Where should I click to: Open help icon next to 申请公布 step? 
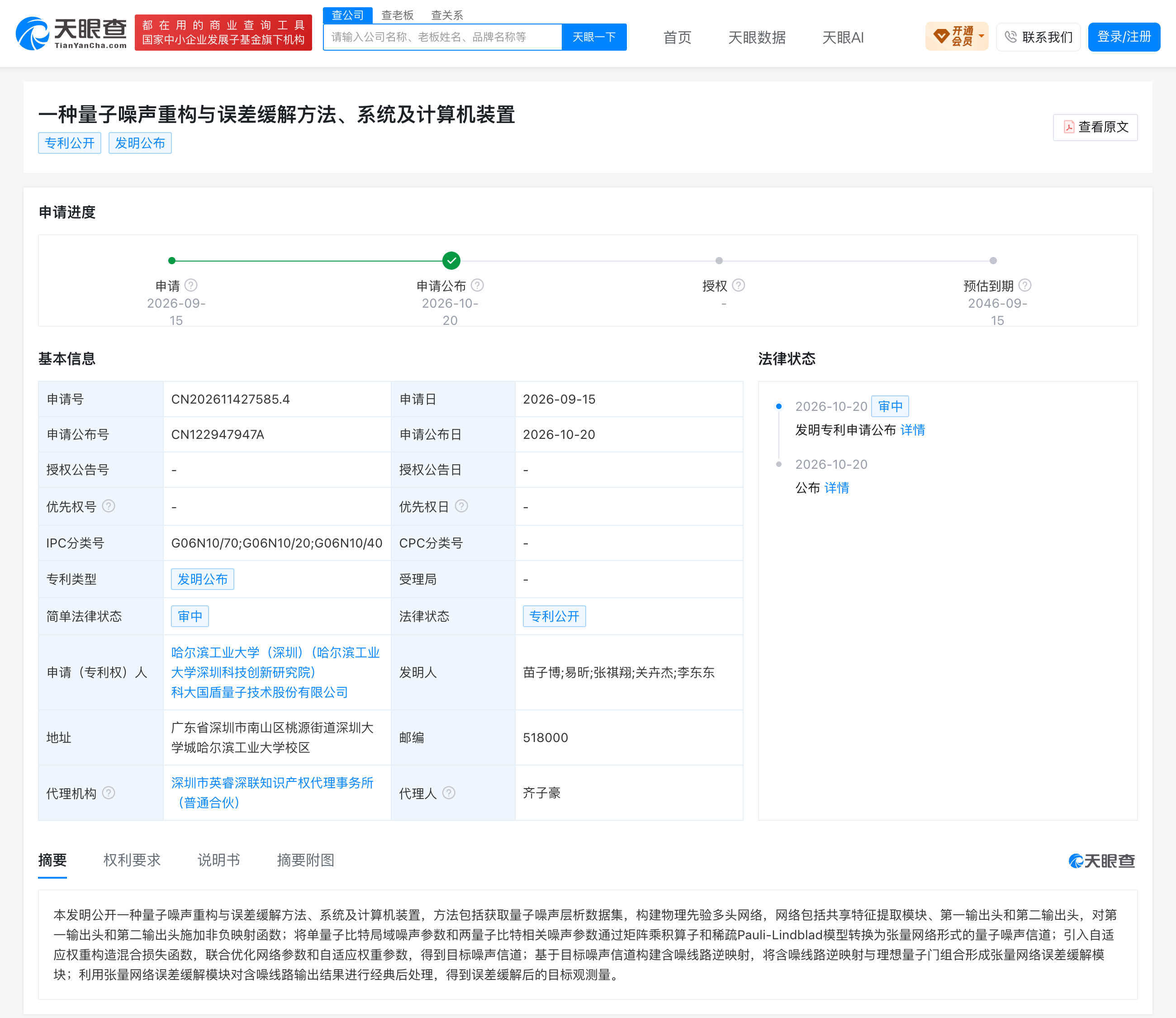point(478,285)
